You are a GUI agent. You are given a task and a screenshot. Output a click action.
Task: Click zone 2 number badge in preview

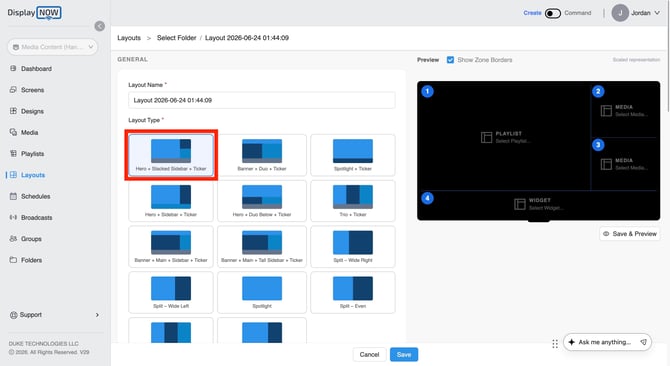click(598, 91)
